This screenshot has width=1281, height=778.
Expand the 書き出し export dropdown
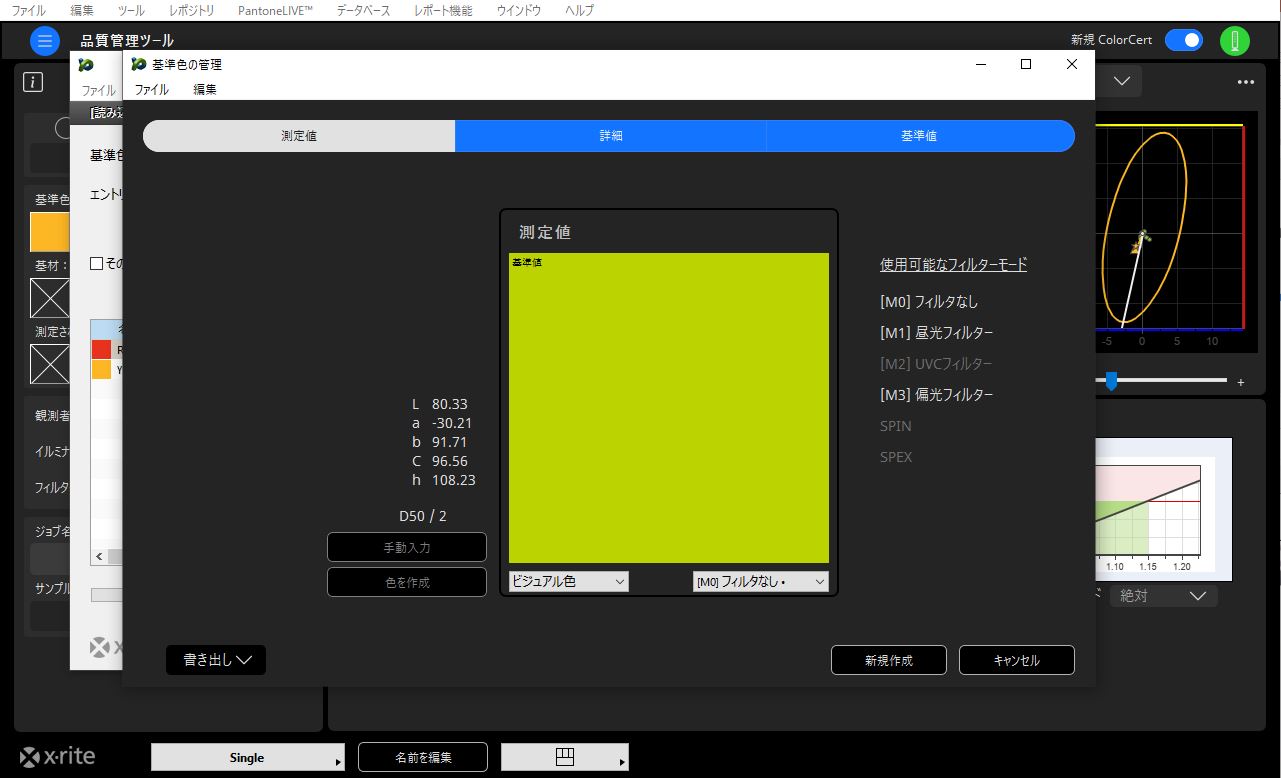coord(216,660)
